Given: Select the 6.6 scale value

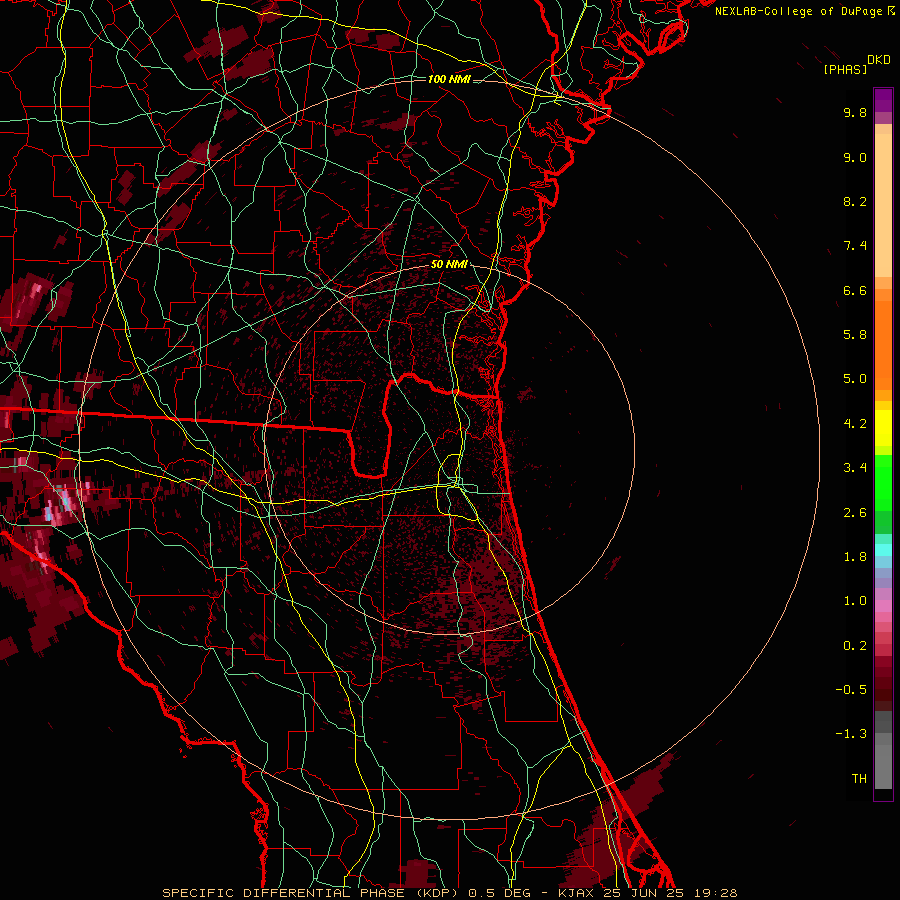Looking at the screenshot, I should click(x=855, y=290).
